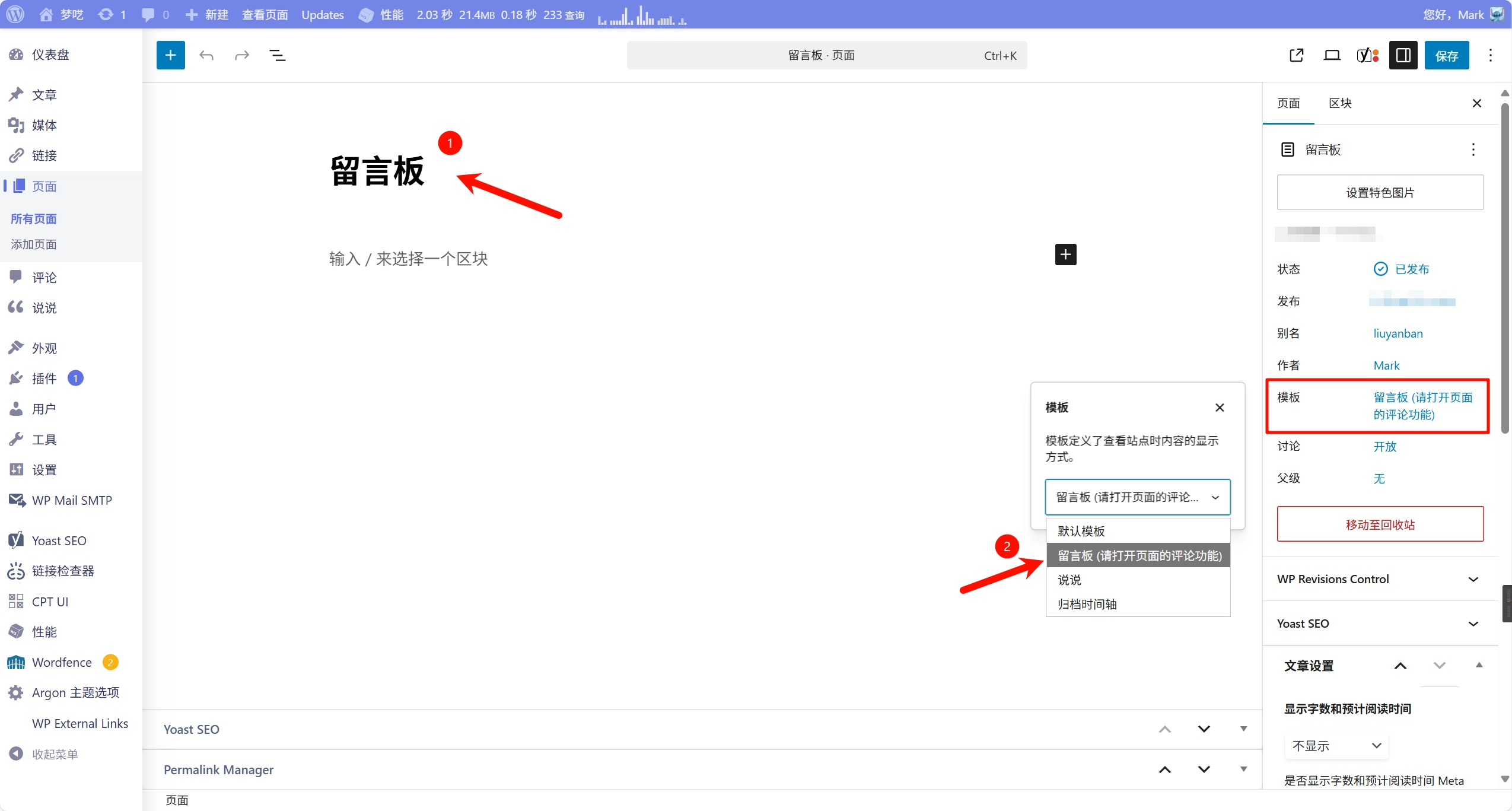Image resolution: width=1512 pixels, height=811 pixels.
Task: Open the 无 parent page setting
Action: [1379, 478]
